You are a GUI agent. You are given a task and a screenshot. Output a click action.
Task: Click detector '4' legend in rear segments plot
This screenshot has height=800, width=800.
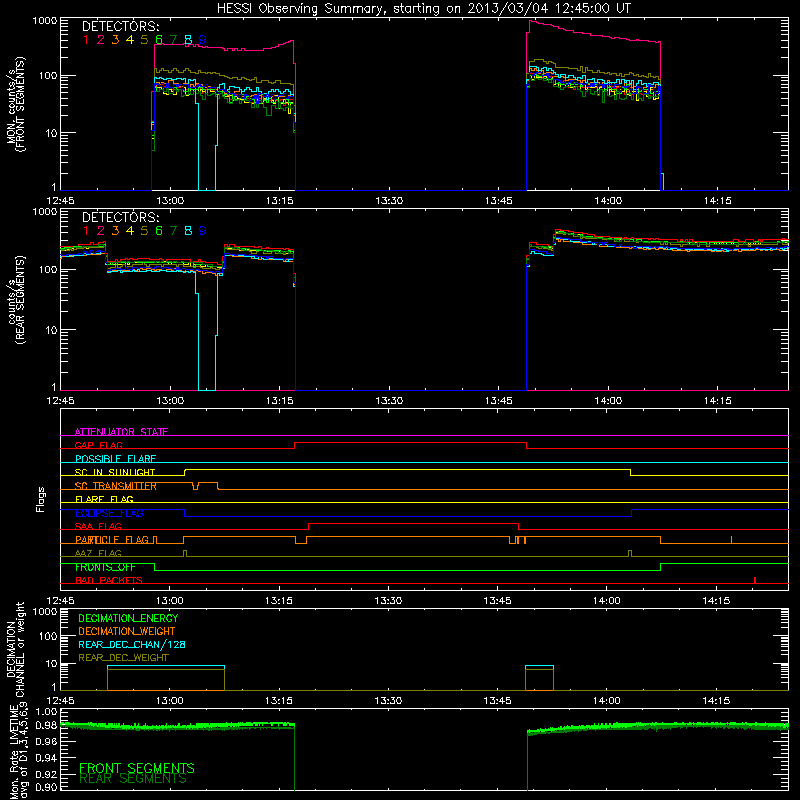[130, 231]
